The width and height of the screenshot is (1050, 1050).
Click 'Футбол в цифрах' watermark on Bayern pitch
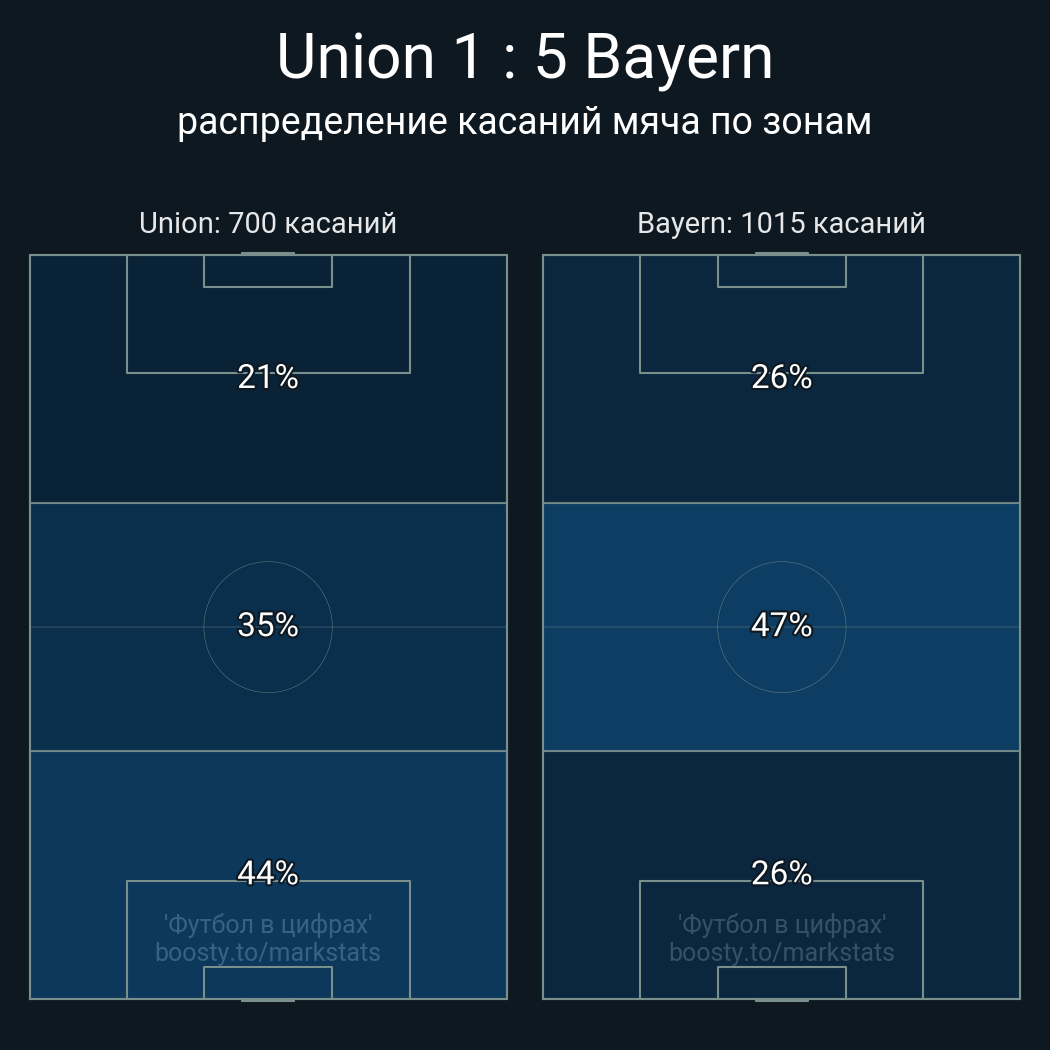pos(781,925)
